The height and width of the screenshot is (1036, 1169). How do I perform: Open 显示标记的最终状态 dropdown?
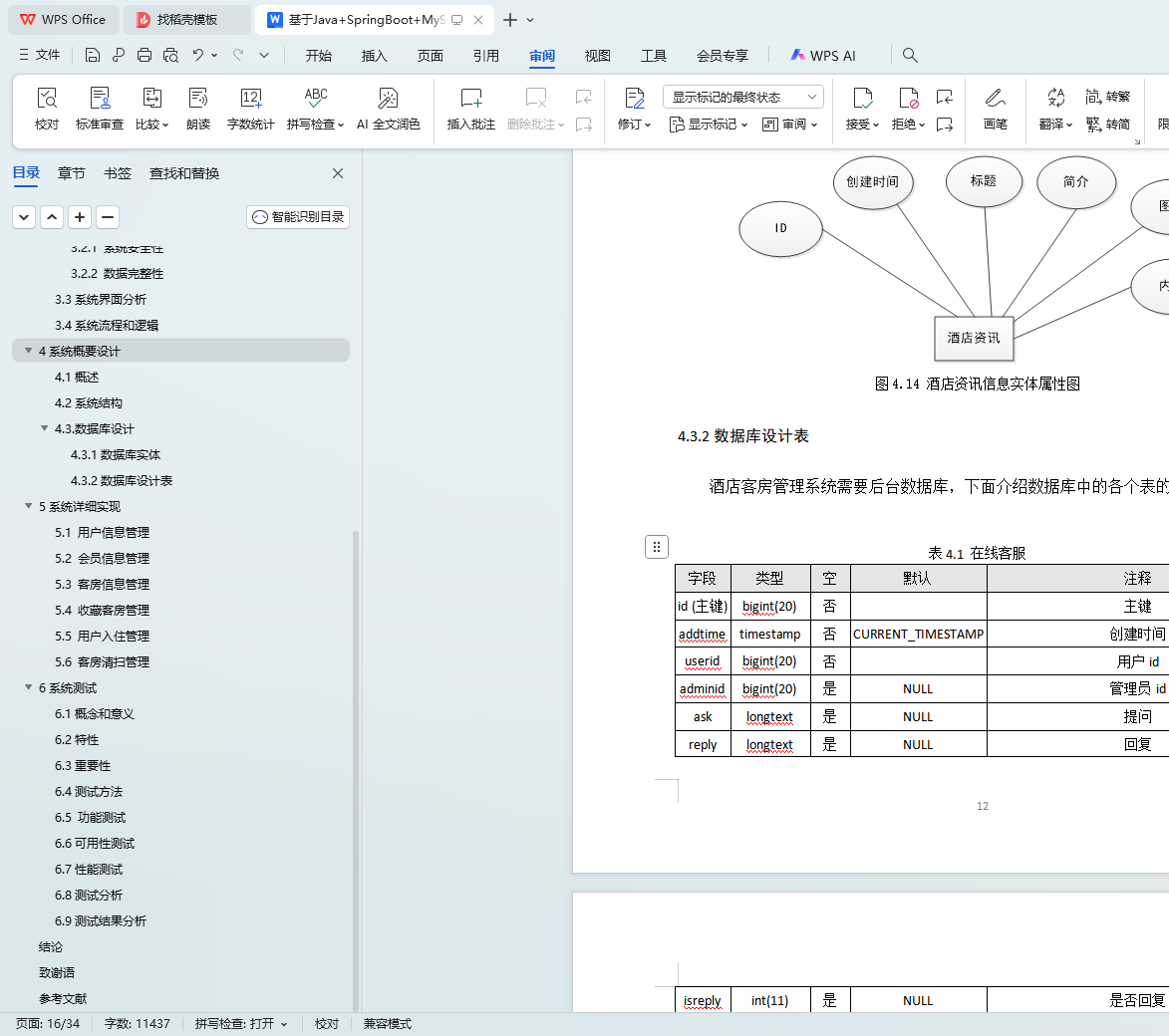point(742,97)
